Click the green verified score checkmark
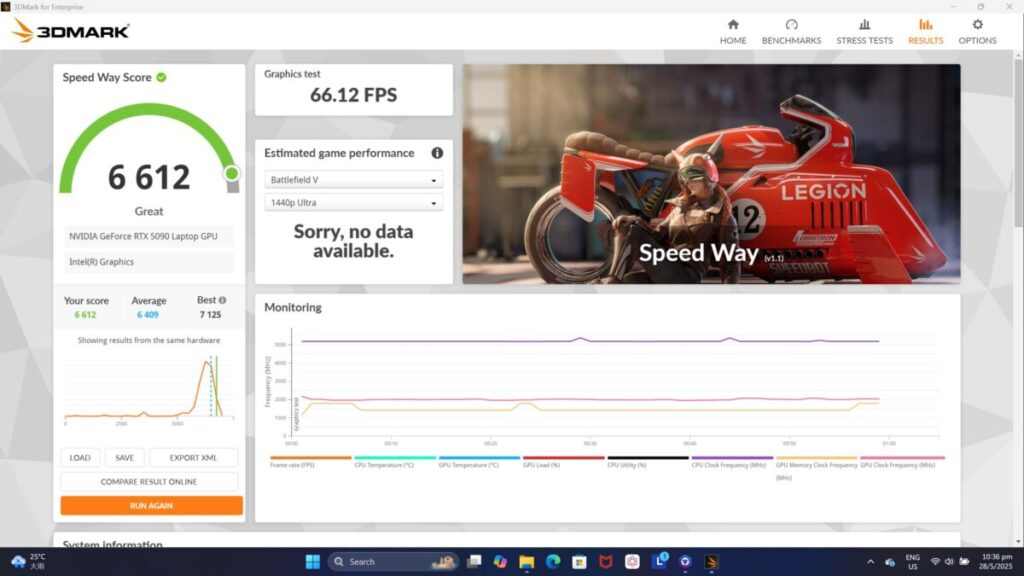 point(161,77)
